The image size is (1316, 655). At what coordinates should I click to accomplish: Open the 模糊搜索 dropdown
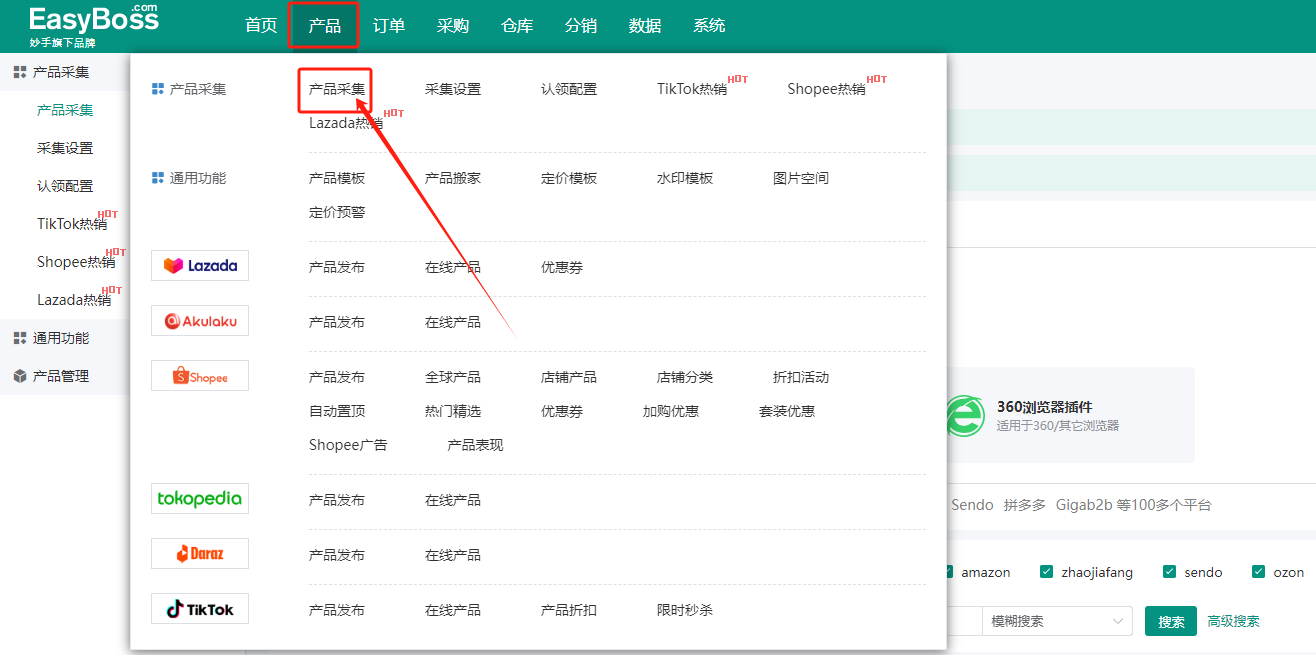click(x=1057, y=621)
